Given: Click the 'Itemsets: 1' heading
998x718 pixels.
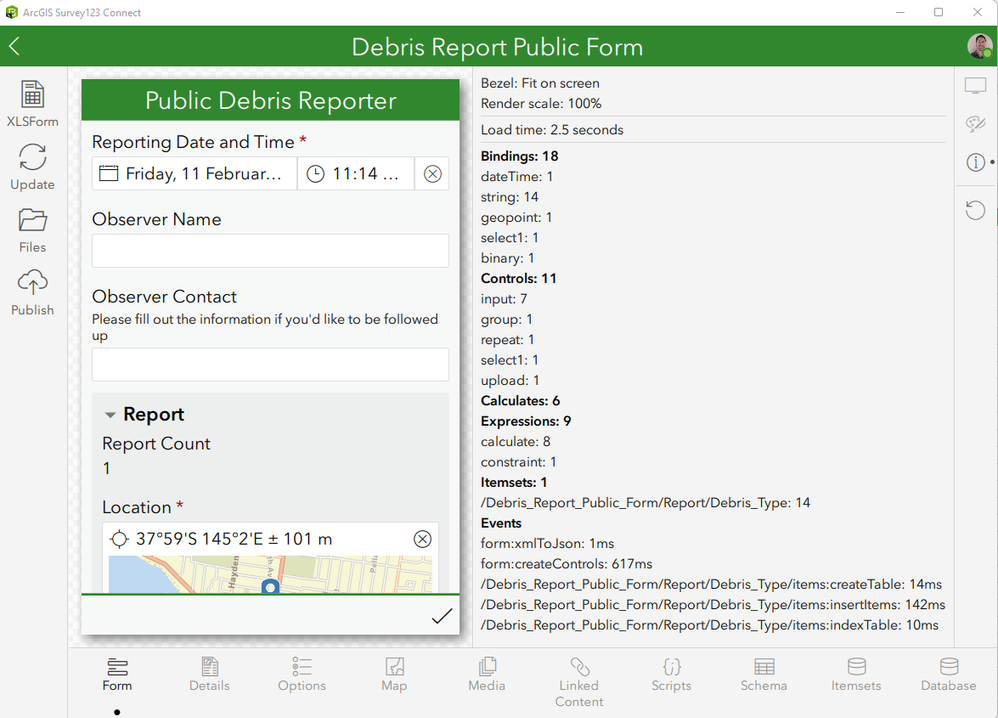Looking at the screenshot, I should coord(514,482).
